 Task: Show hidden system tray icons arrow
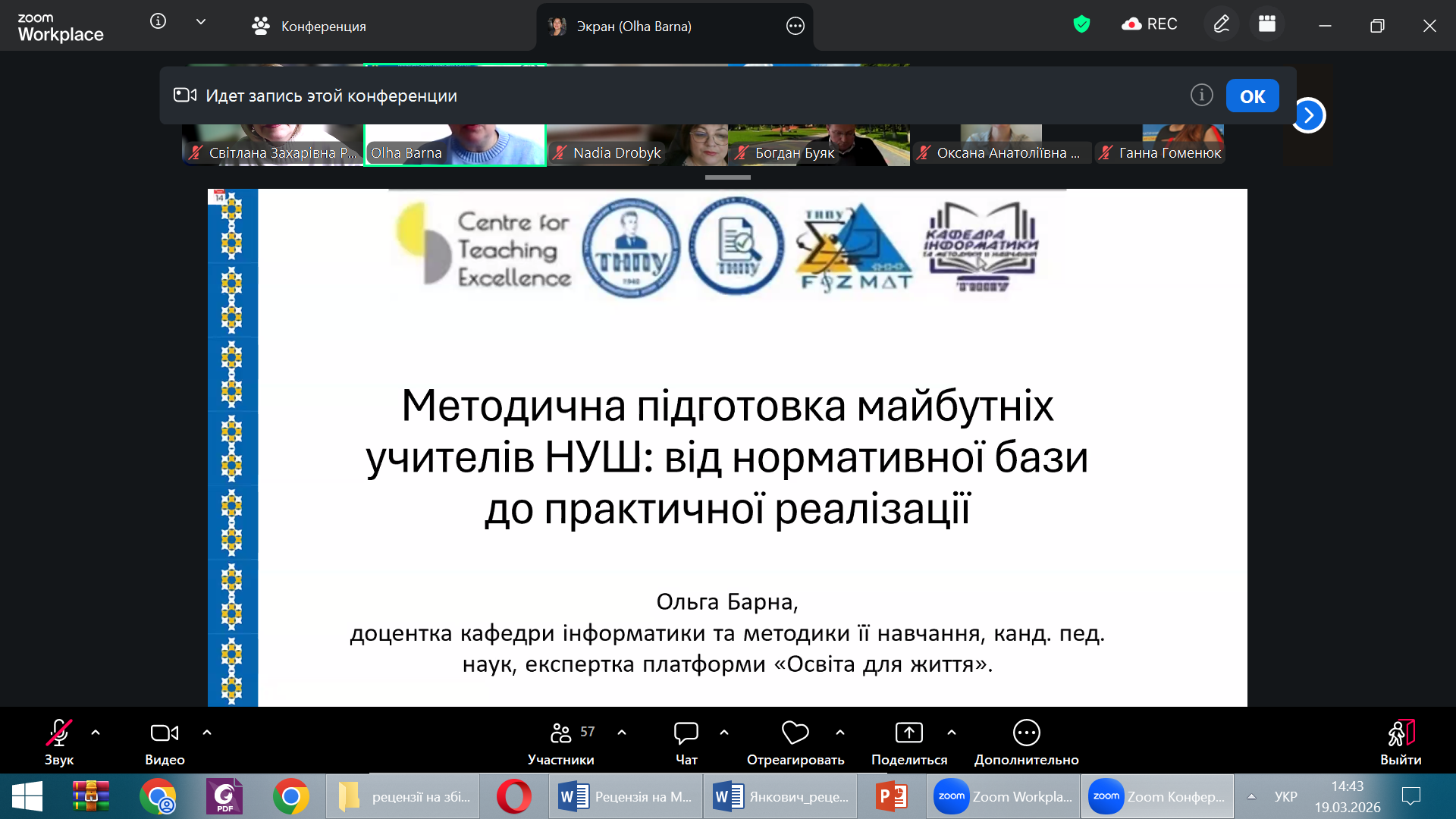[x=1252, y=796]
